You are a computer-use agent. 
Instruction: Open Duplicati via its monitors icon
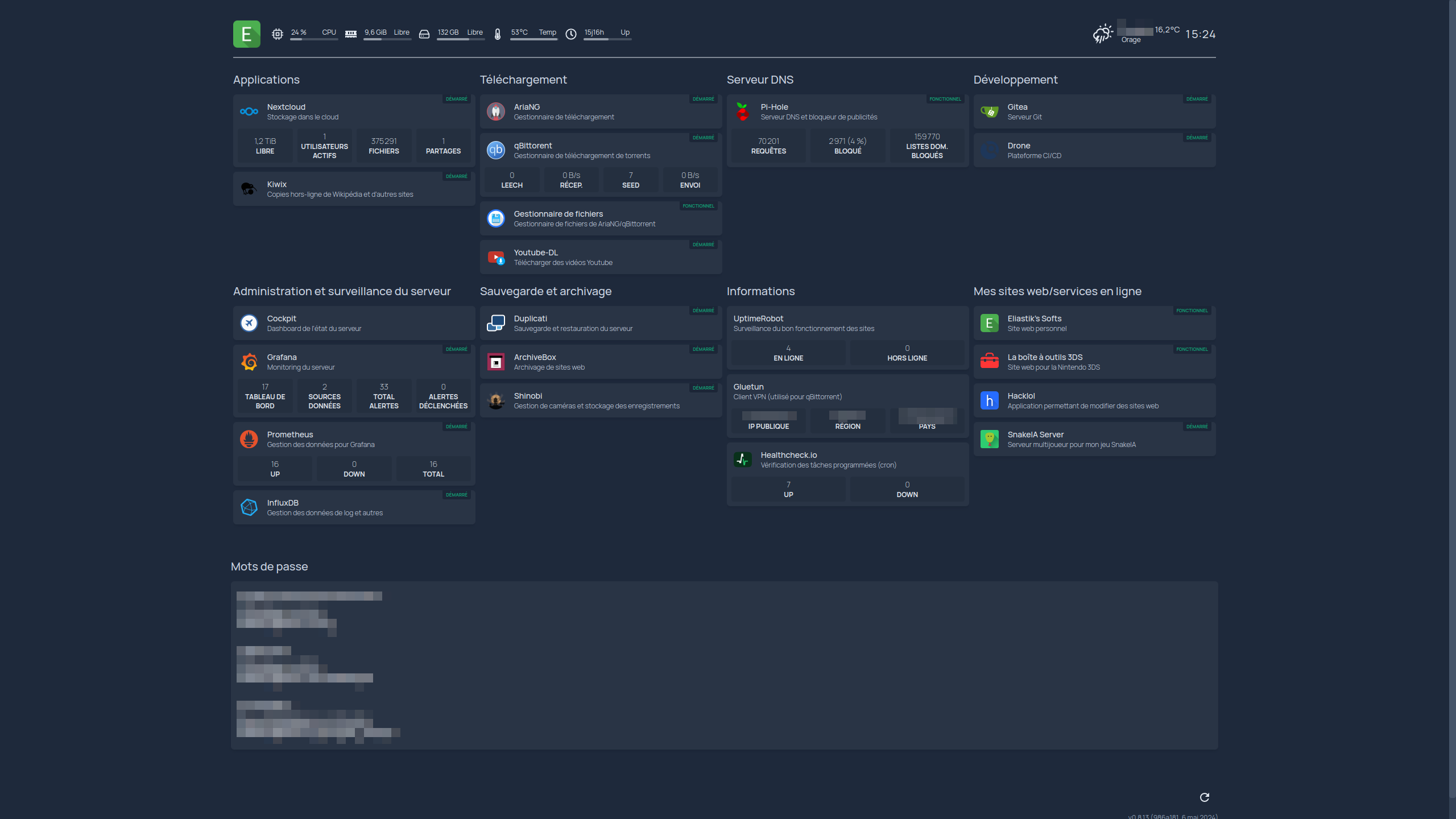pyautogui.click(x=496, y=323)
